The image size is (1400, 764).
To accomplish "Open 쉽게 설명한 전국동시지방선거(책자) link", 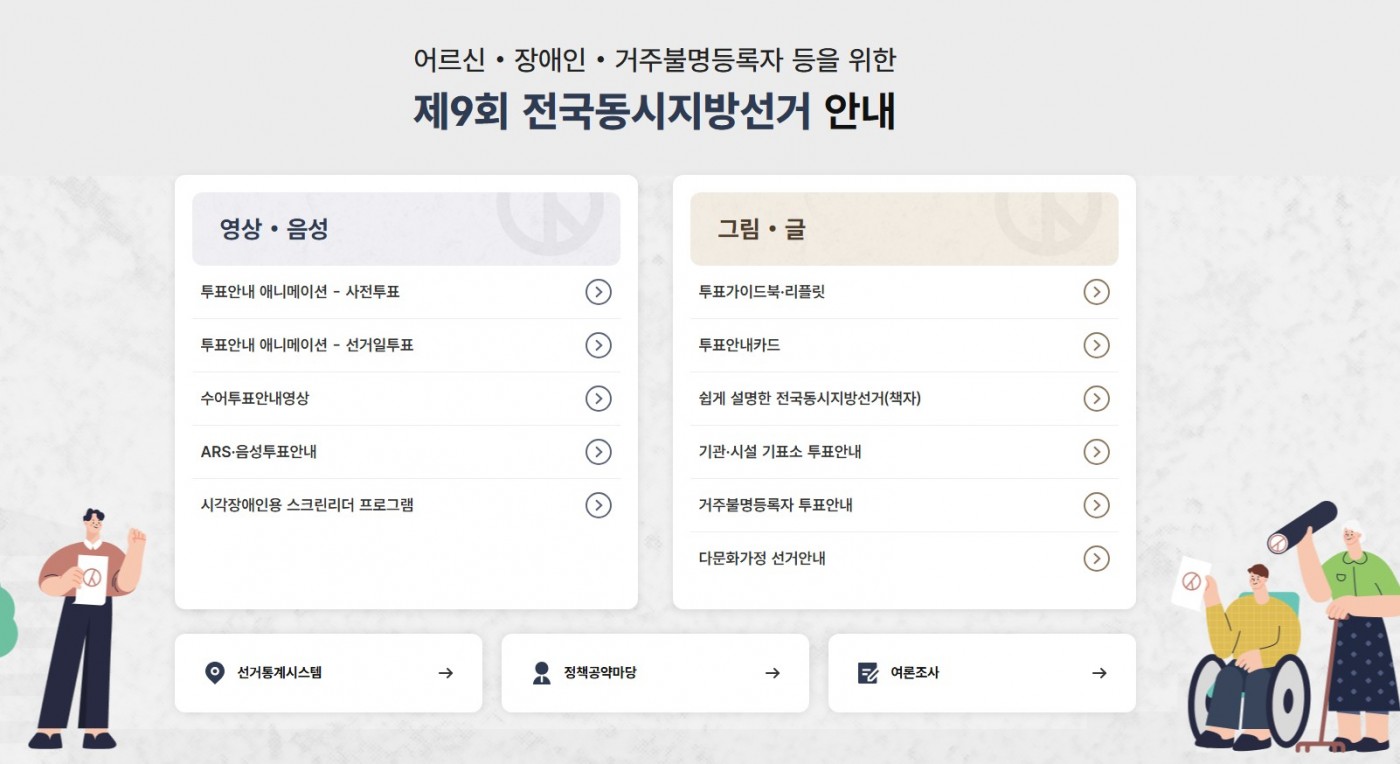I will pyautogui.click(x=904, y=398).
